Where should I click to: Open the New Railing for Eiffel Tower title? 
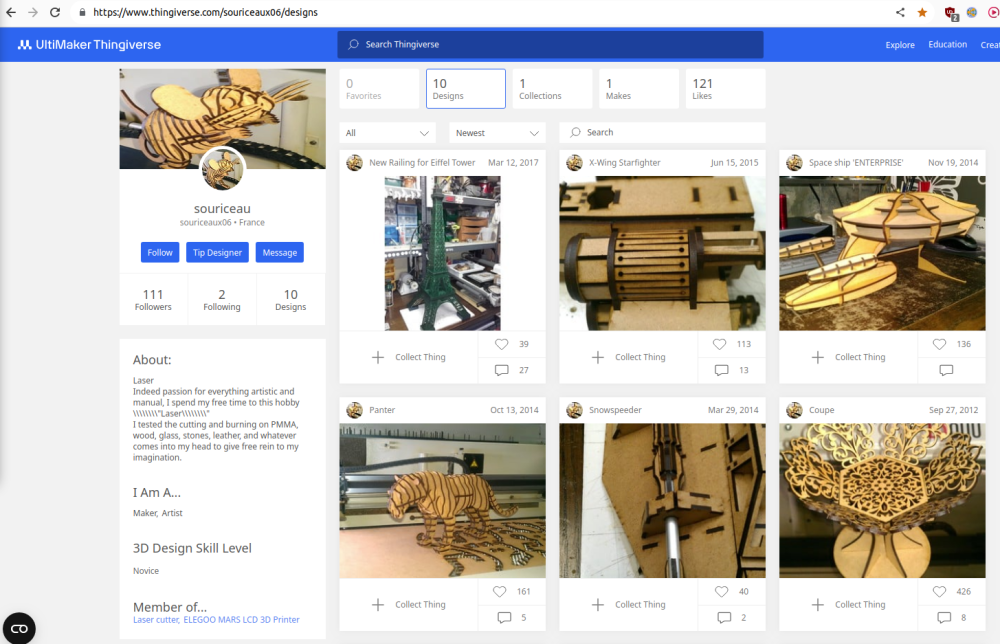(422, 163)
